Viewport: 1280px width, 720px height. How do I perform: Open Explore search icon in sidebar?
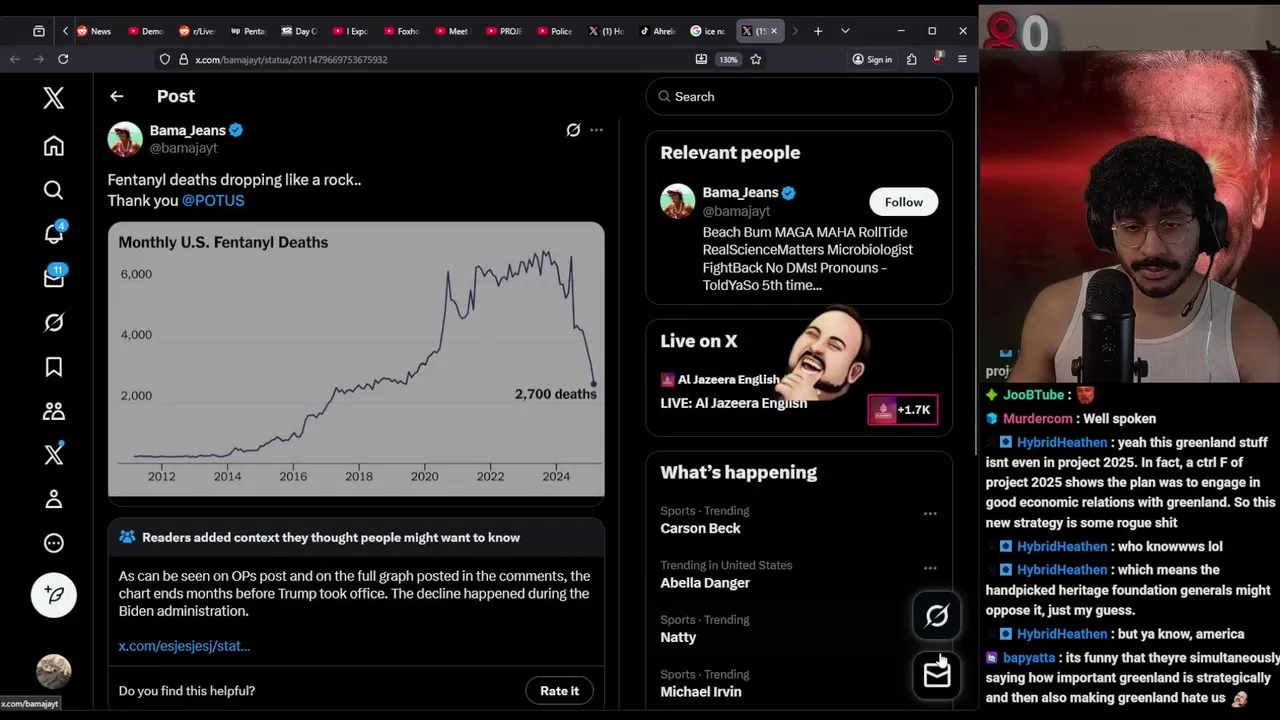click(54, 190)
